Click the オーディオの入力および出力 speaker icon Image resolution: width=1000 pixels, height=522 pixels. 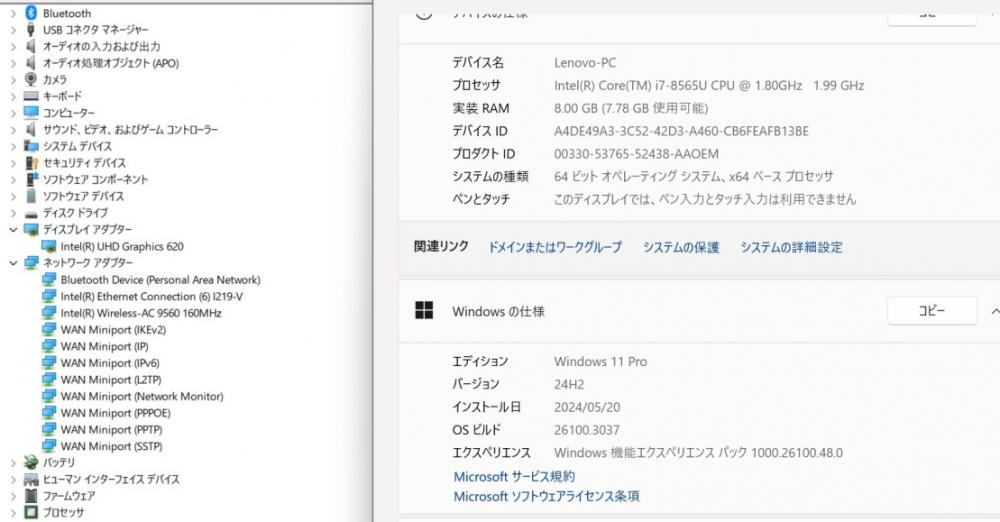coord(30,46)
